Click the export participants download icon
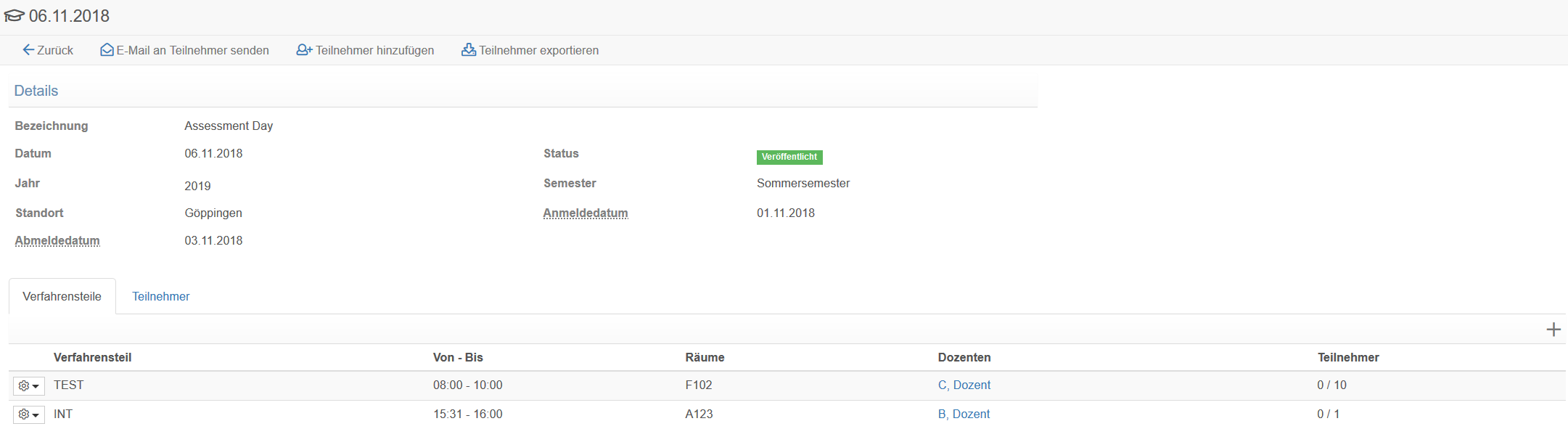 click(469, 50)
